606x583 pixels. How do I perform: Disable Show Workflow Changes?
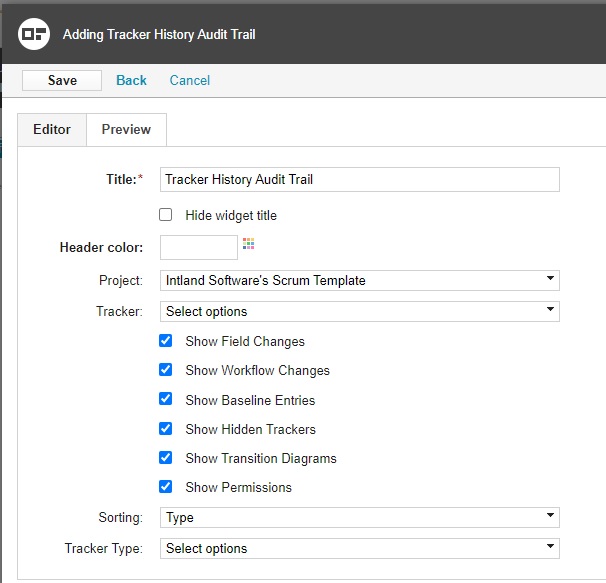165,370
